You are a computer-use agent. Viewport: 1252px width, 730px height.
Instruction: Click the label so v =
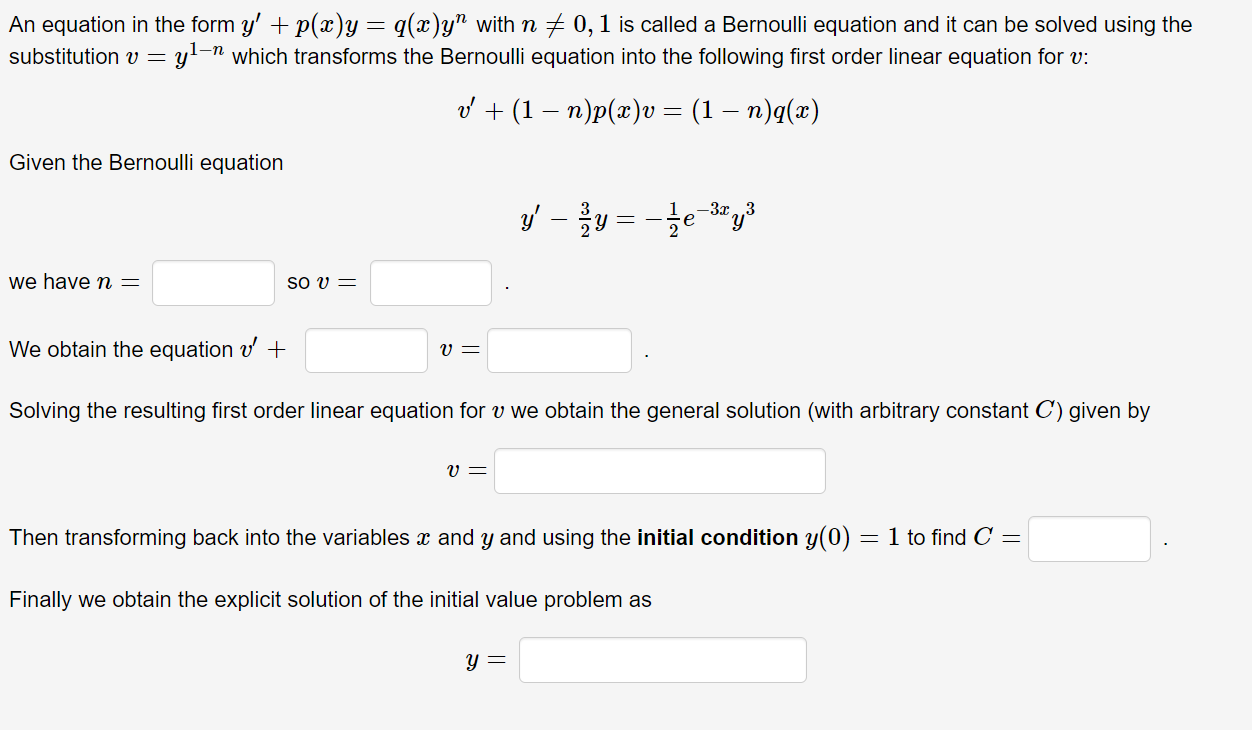click(x=320, y=282)
